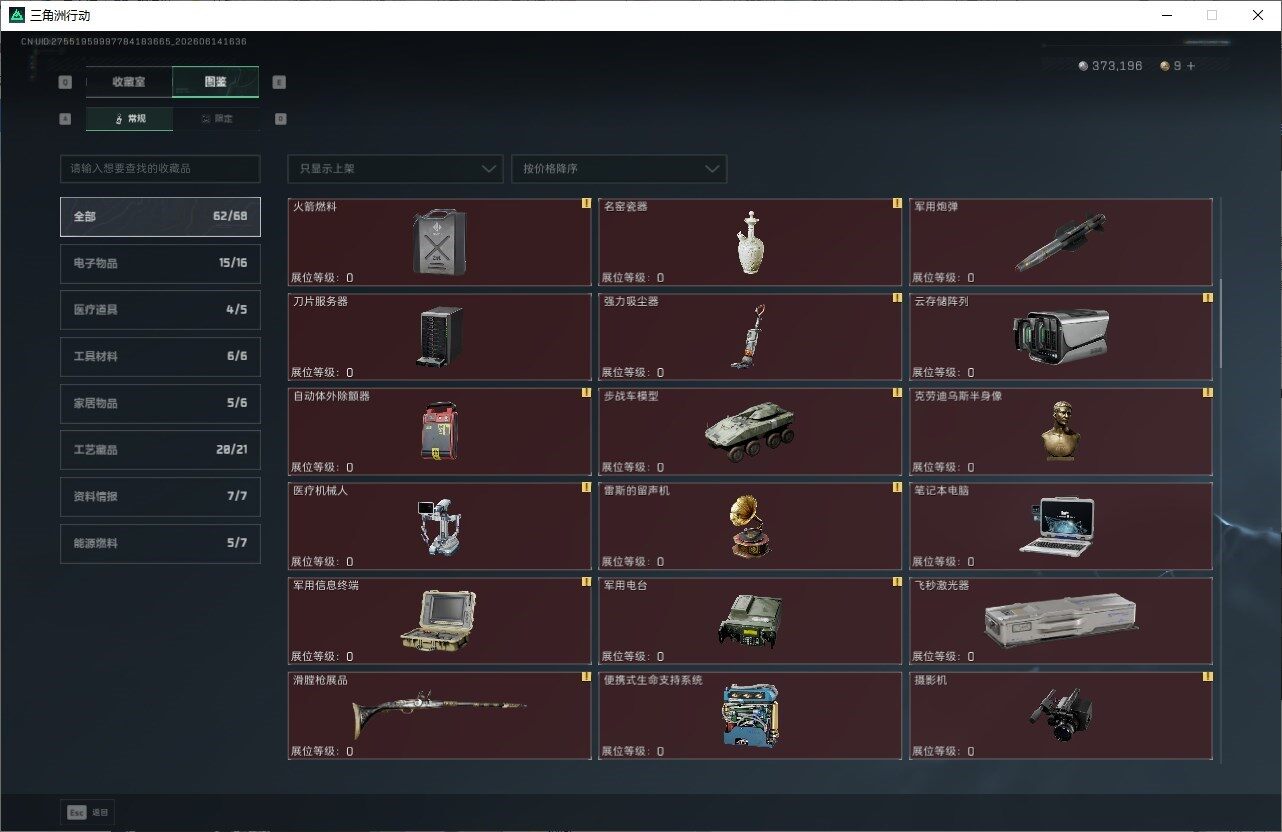Viewport: 1282px width, 832px height.
Task: Click the yellow alert badge on 强力吸尘器
Action: click(x=897, y=298)
